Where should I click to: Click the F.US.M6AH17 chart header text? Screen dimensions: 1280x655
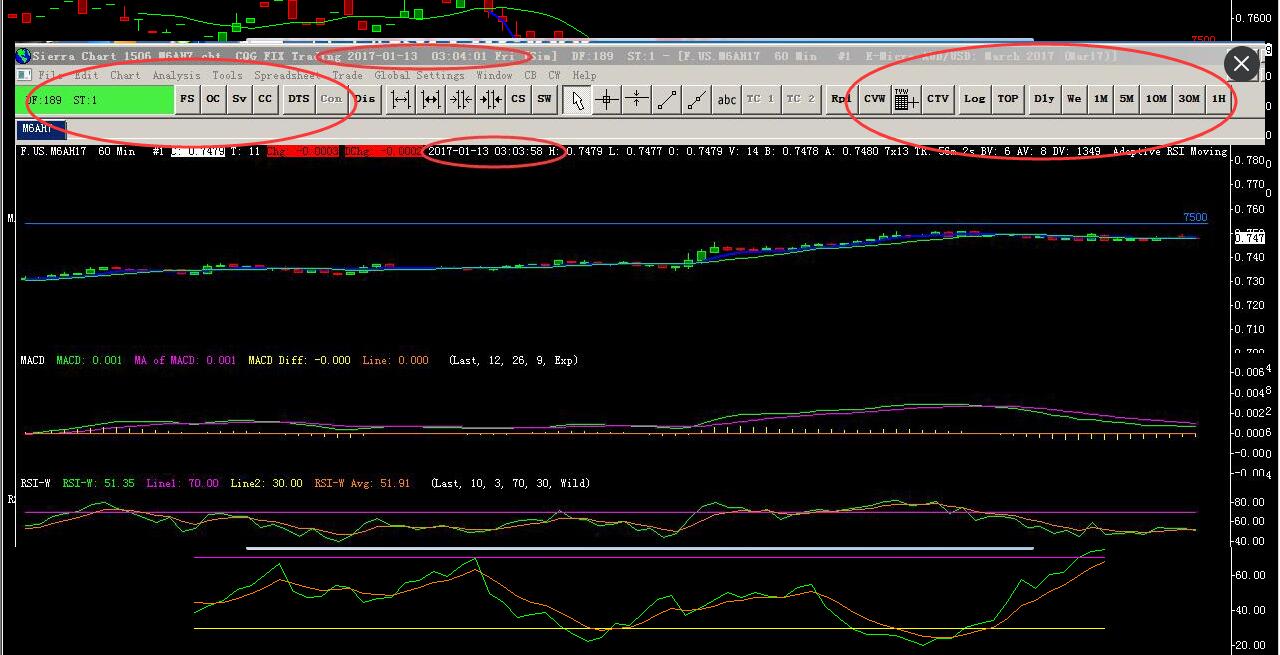pos(53,151)
